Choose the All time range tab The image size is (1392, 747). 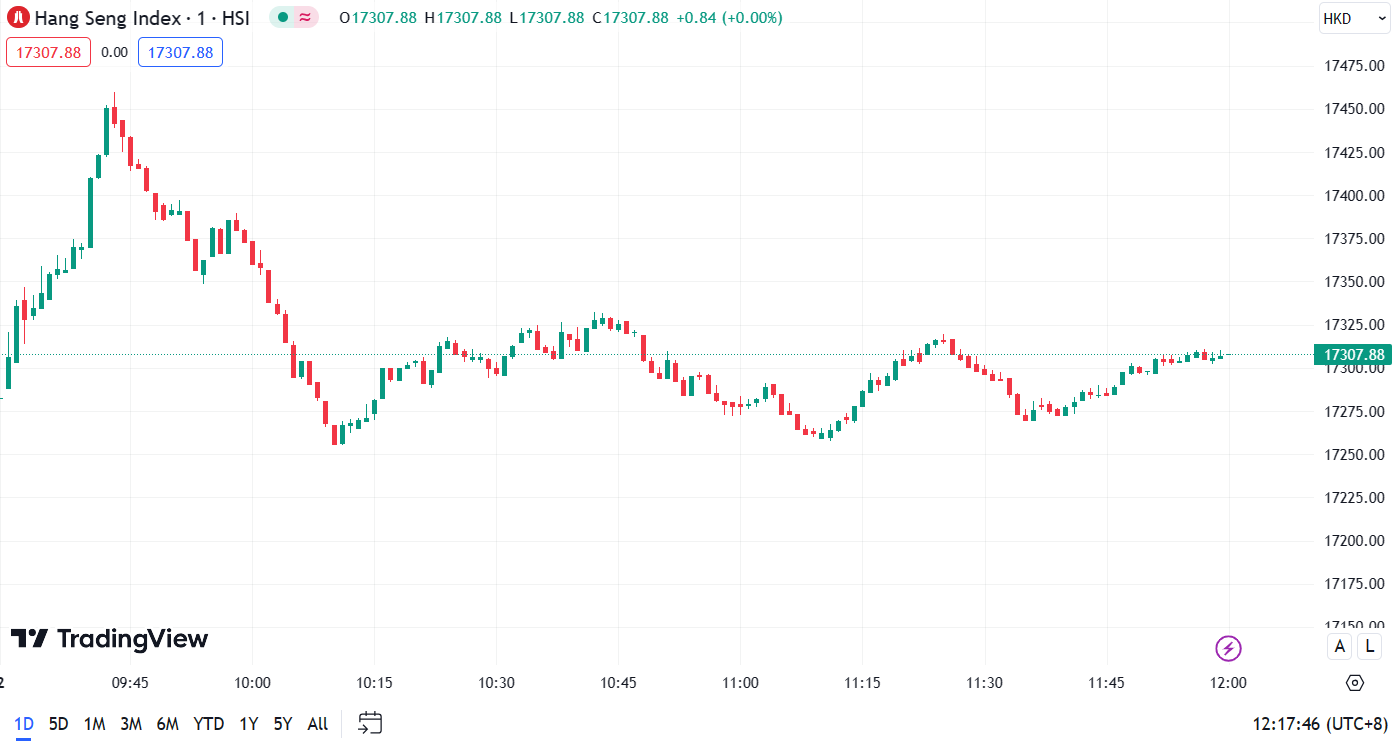pos(317,724)
